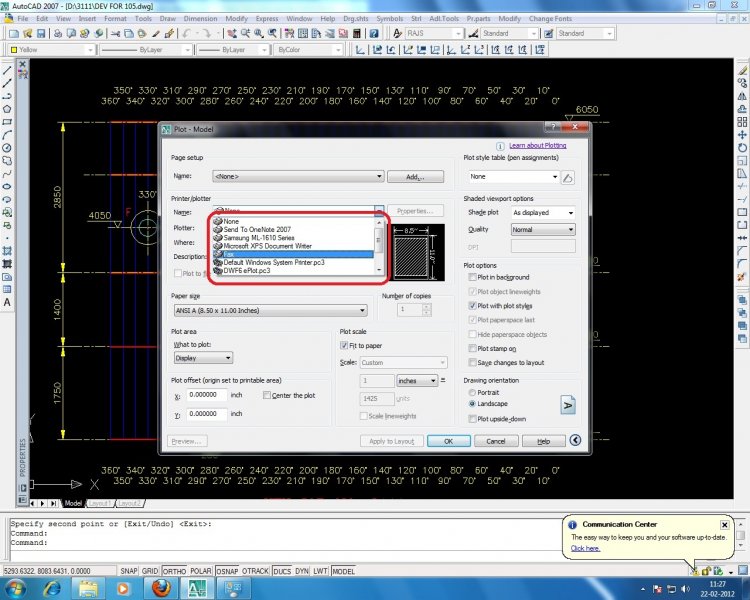Viewport: 750px width, 600px height.
Task: Click the Text Style icon
Action: point(397,33)
